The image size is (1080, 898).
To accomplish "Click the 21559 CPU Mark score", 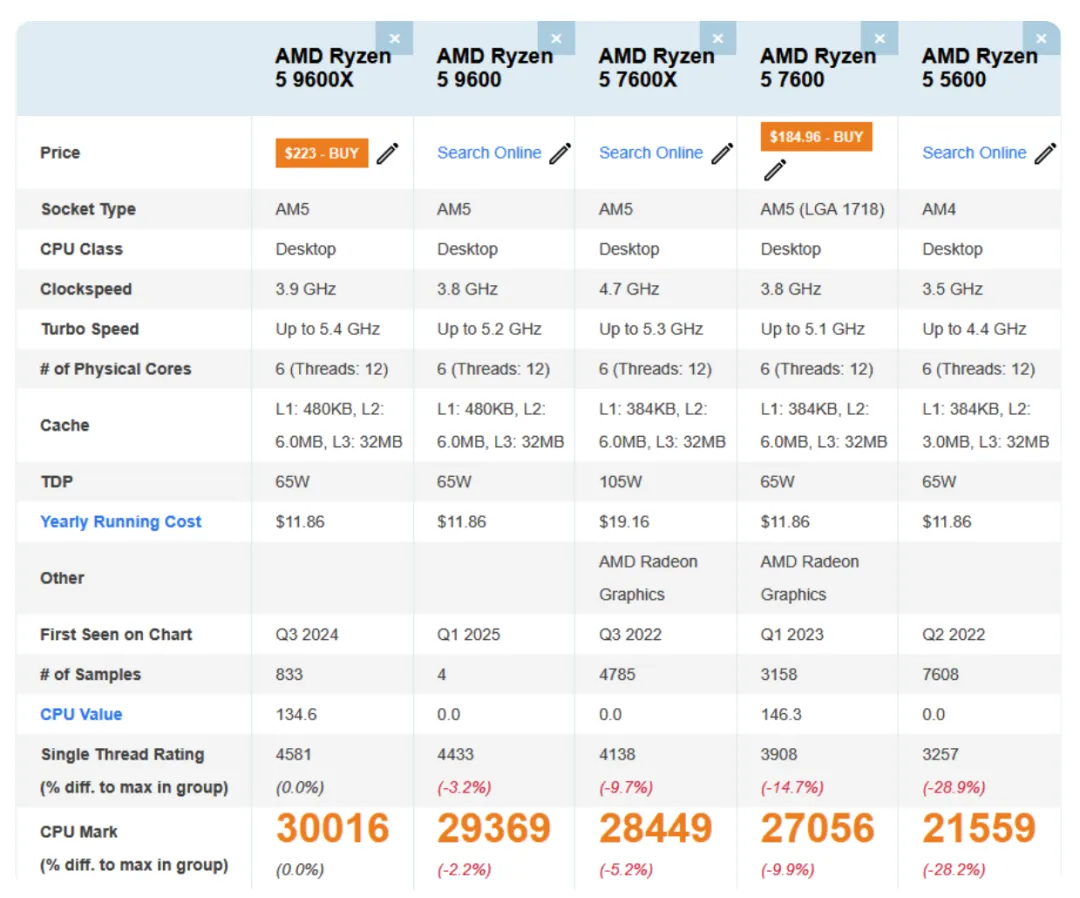I will point(981,828).
